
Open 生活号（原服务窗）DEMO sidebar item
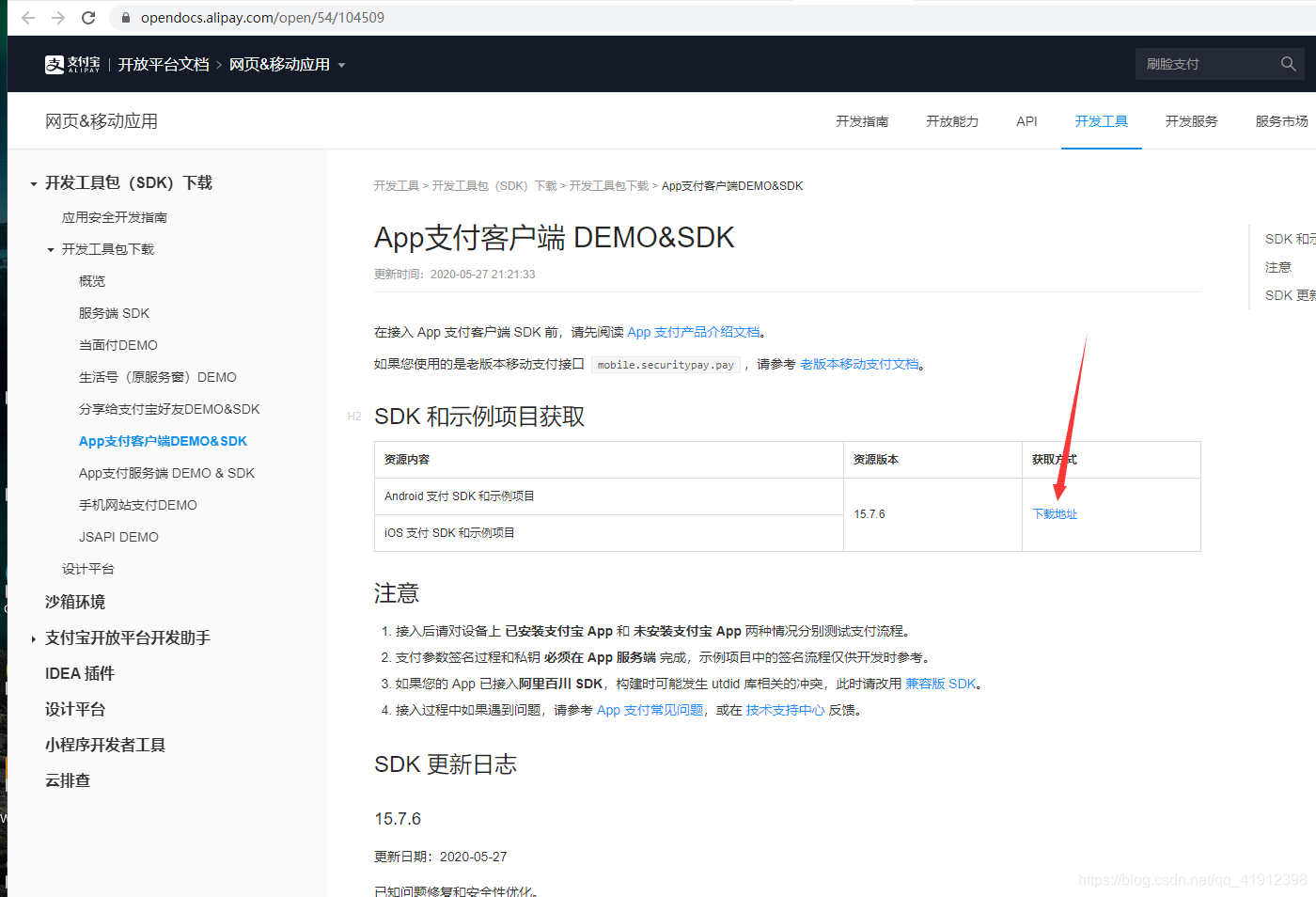[x=158, y=377]
